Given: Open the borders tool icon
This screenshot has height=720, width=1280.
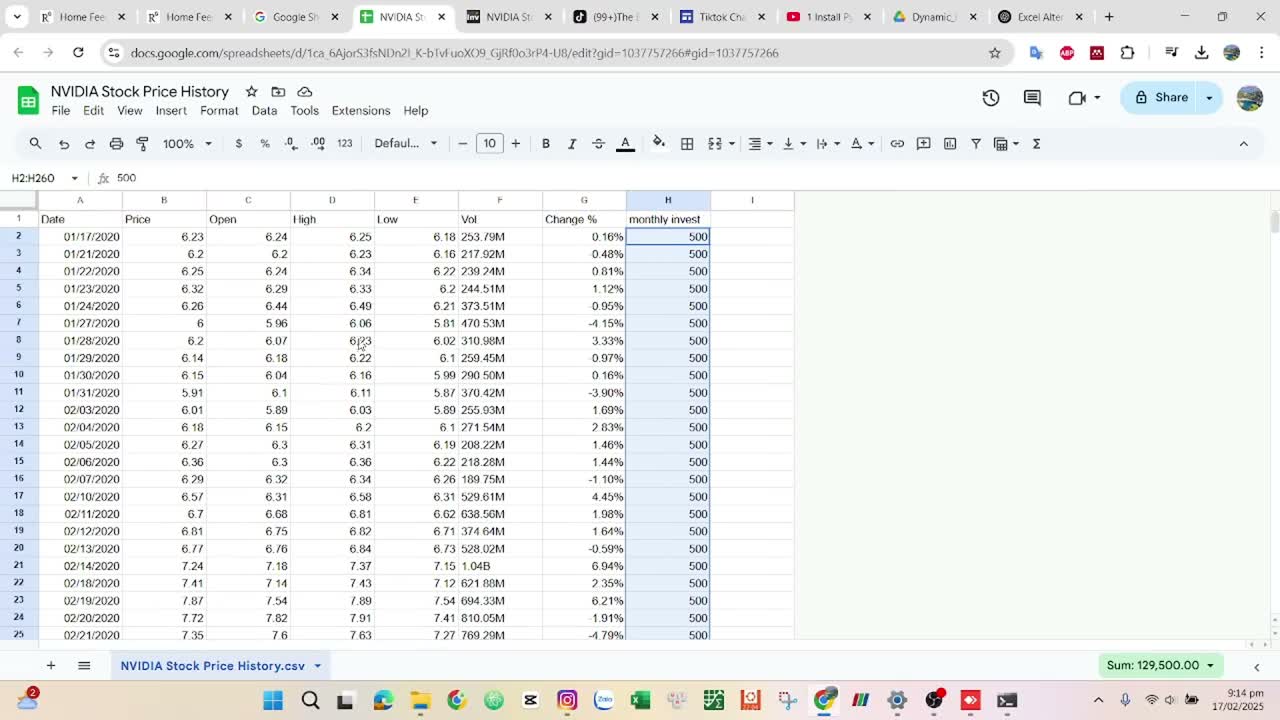Looking at the screenshot, I should pyautogui.click(x=687, y=144).
